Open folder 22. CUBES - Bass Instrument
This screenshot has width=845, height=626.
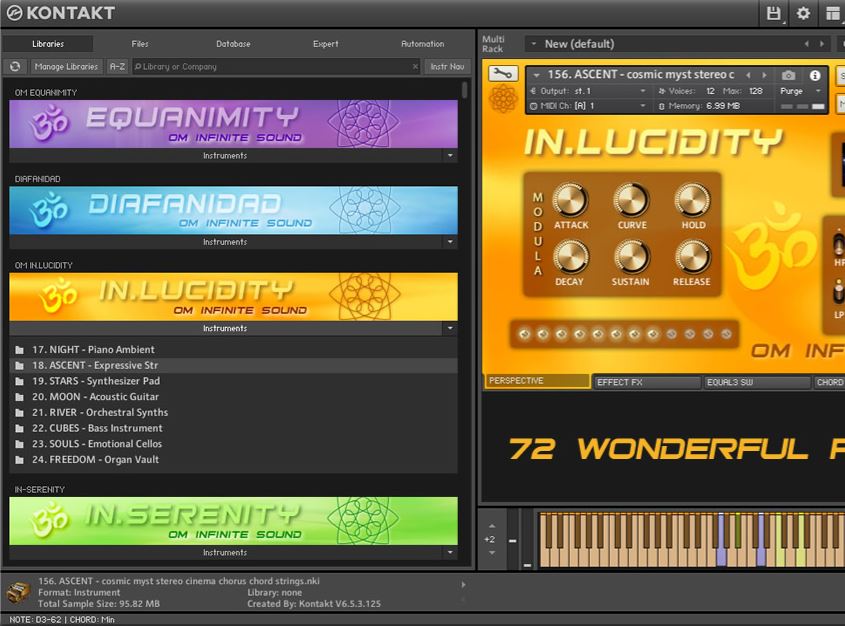233,428
